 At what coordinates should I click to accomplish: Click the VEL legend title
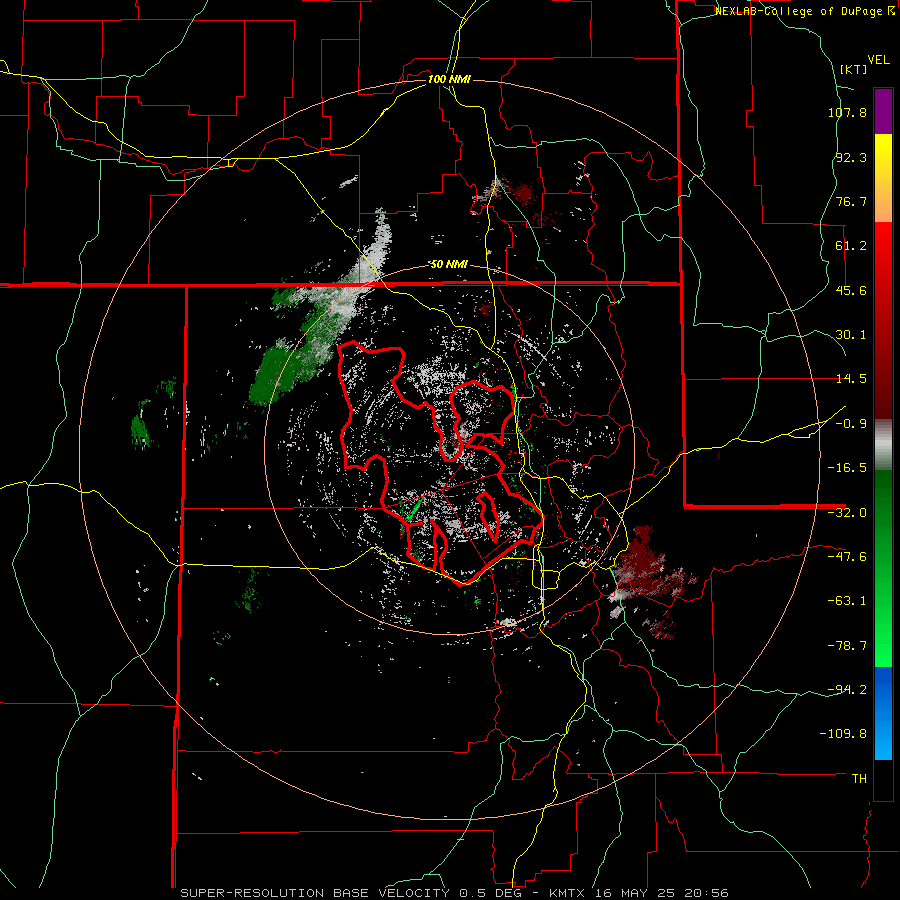[878, 60]
